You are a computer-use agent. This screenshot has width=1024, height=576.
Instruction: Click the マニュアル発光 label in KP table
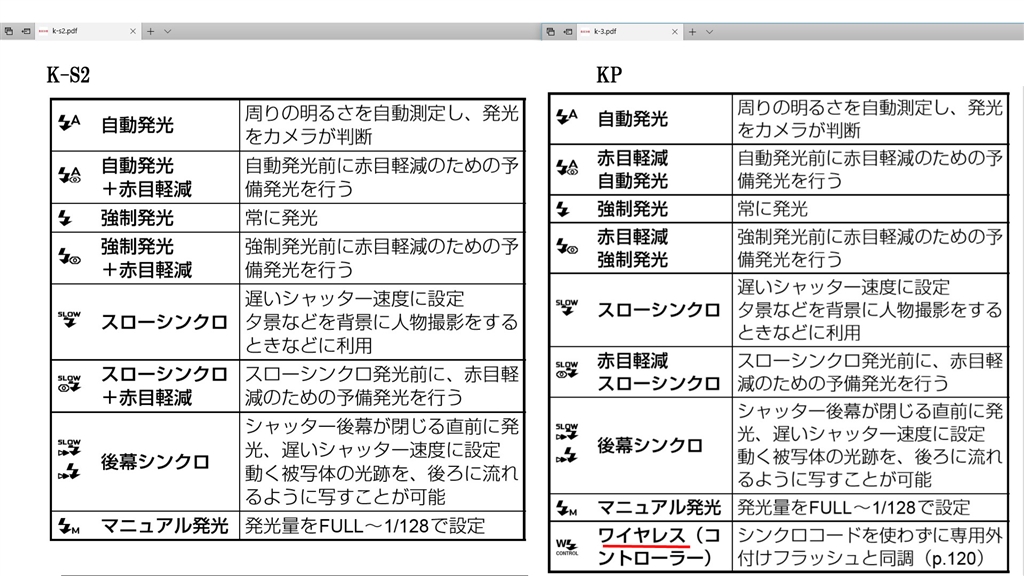[659, 507]
